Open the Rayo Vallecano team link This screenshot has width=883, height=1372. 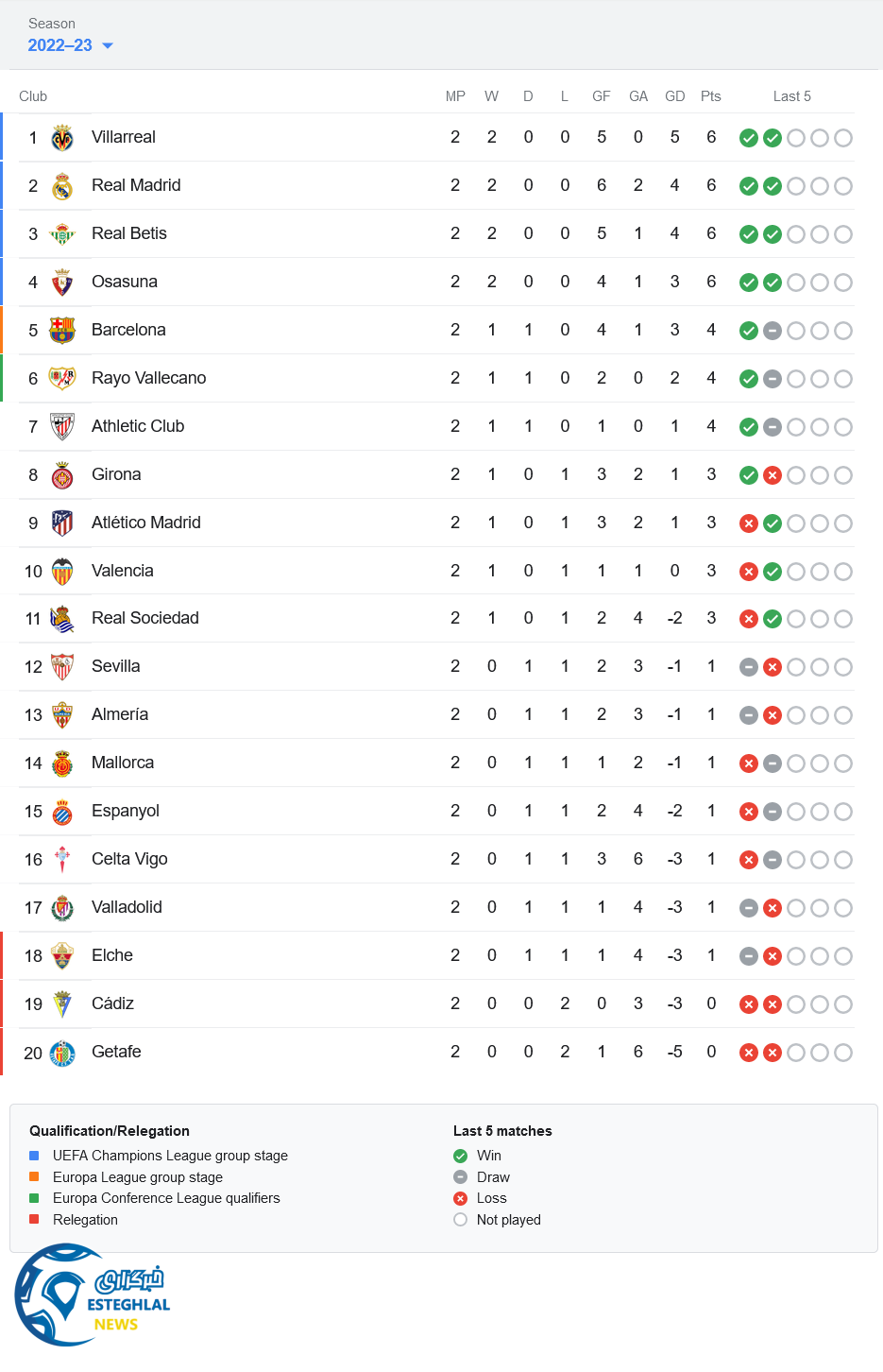point(148,378)
